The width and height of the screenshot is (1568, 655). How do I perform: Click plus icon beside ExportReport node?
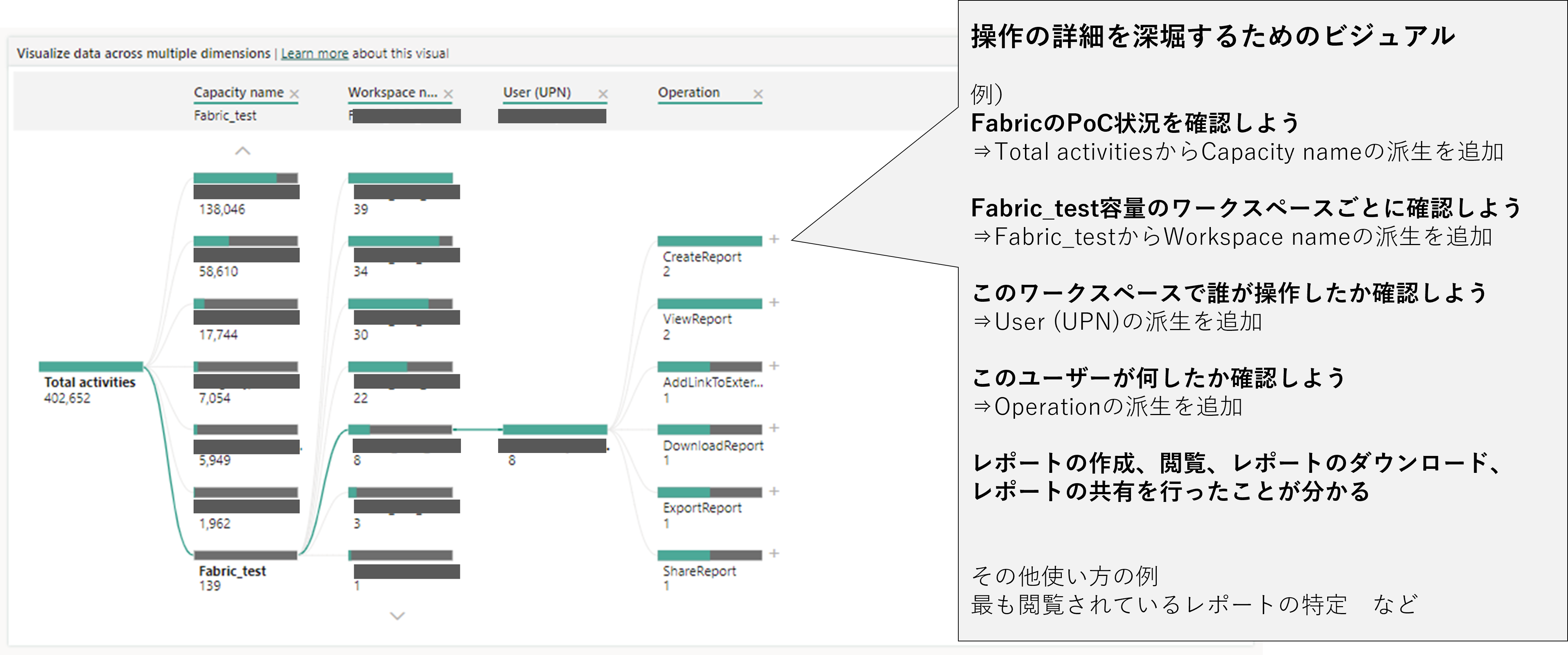coord(774,491)
